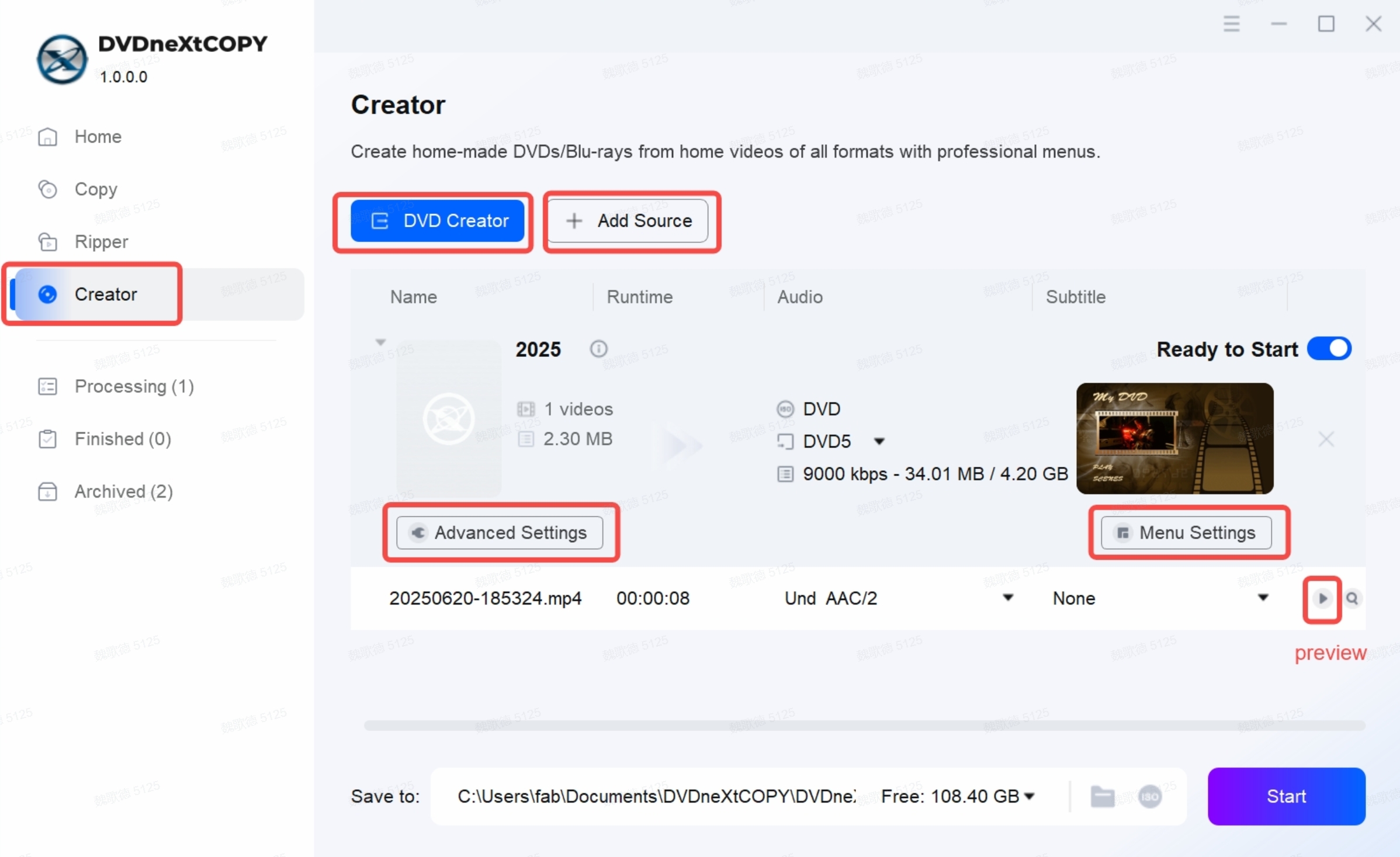Open the DVD5 disc size dropdown
Screen dimensions: 1400x857
(x=879, y=441)
